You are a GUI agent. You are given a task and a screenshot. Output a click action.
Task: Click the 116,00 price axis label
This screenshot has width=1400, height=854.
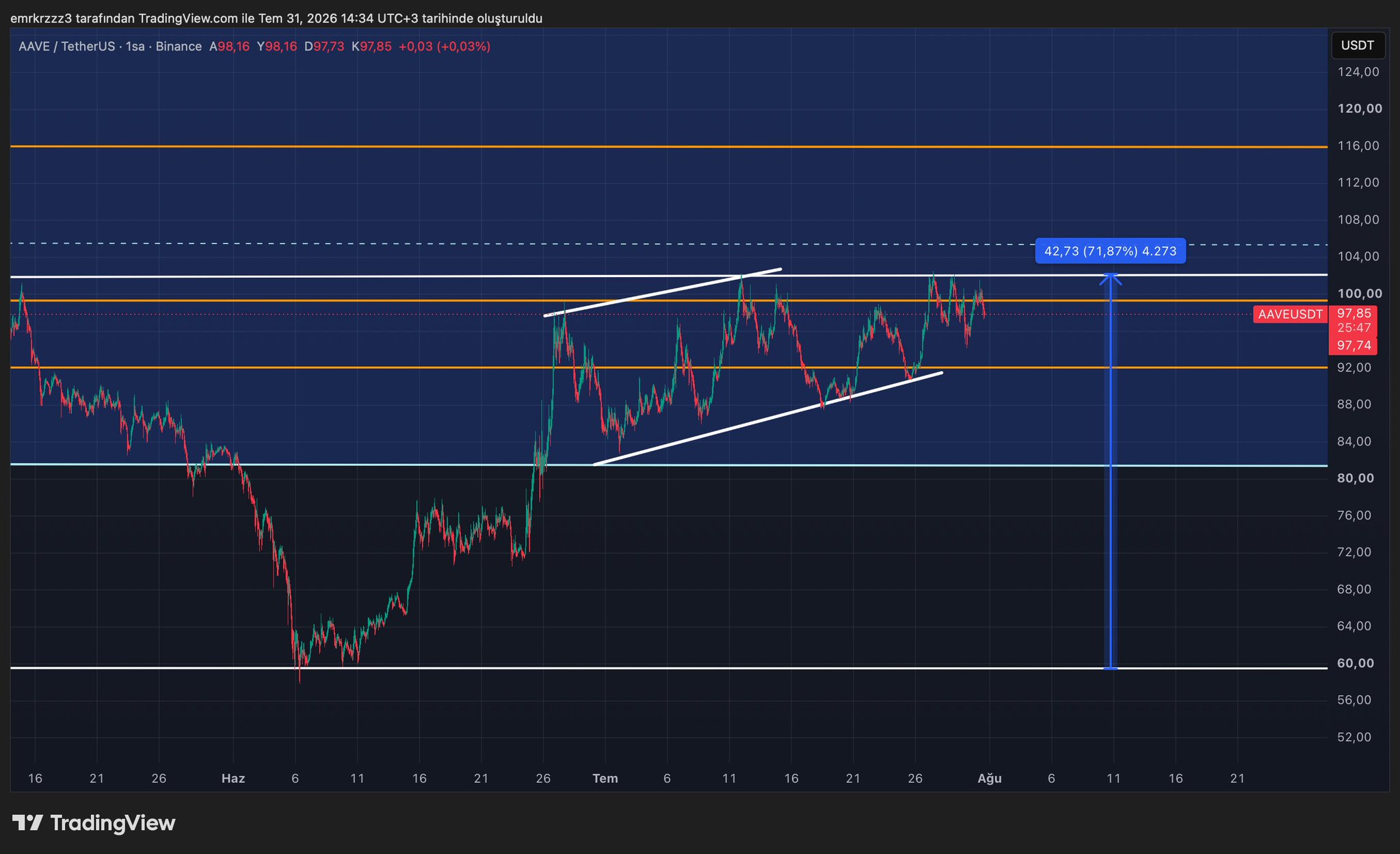1358,146
